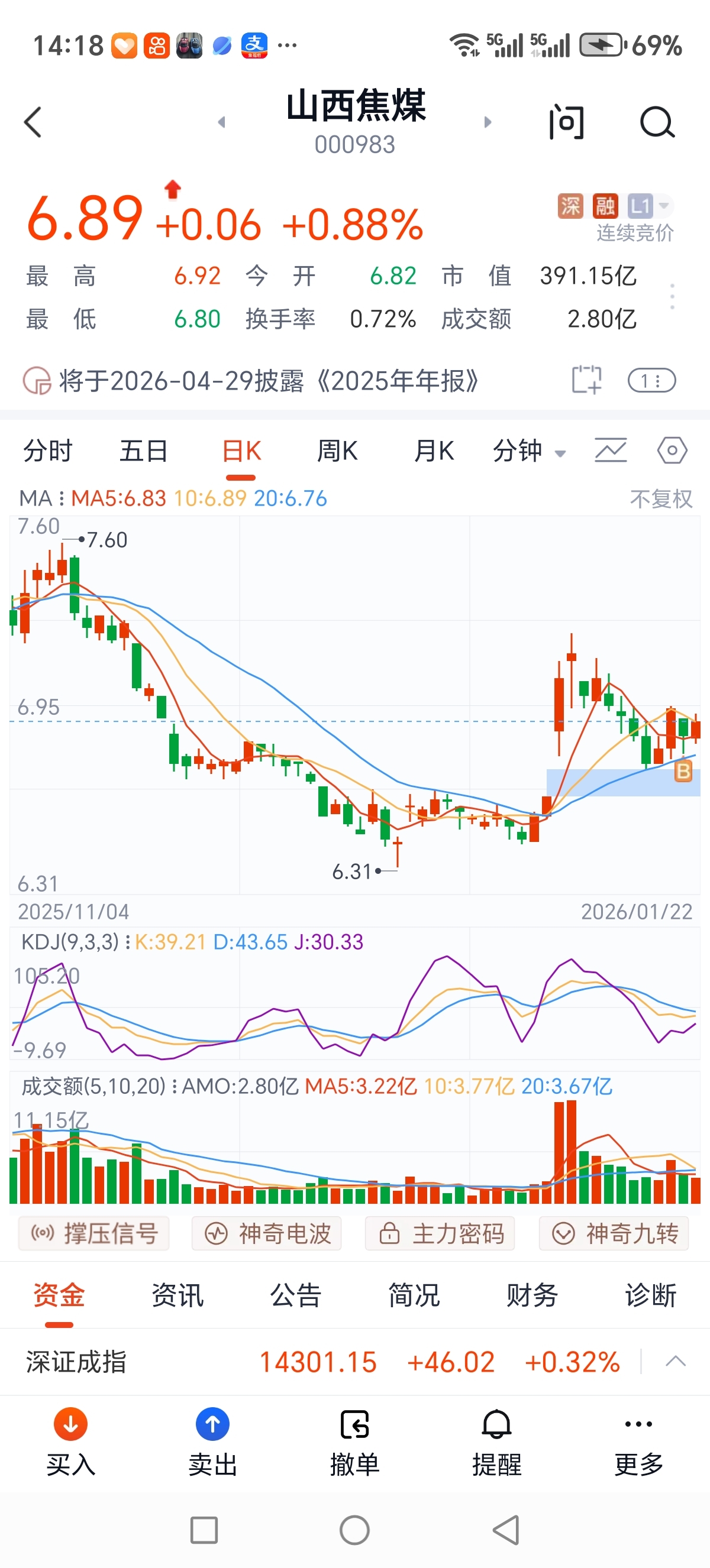
Task: Open the 神奇电波 indicator button
Action: pyautogui.click(x=267, y=1234)
